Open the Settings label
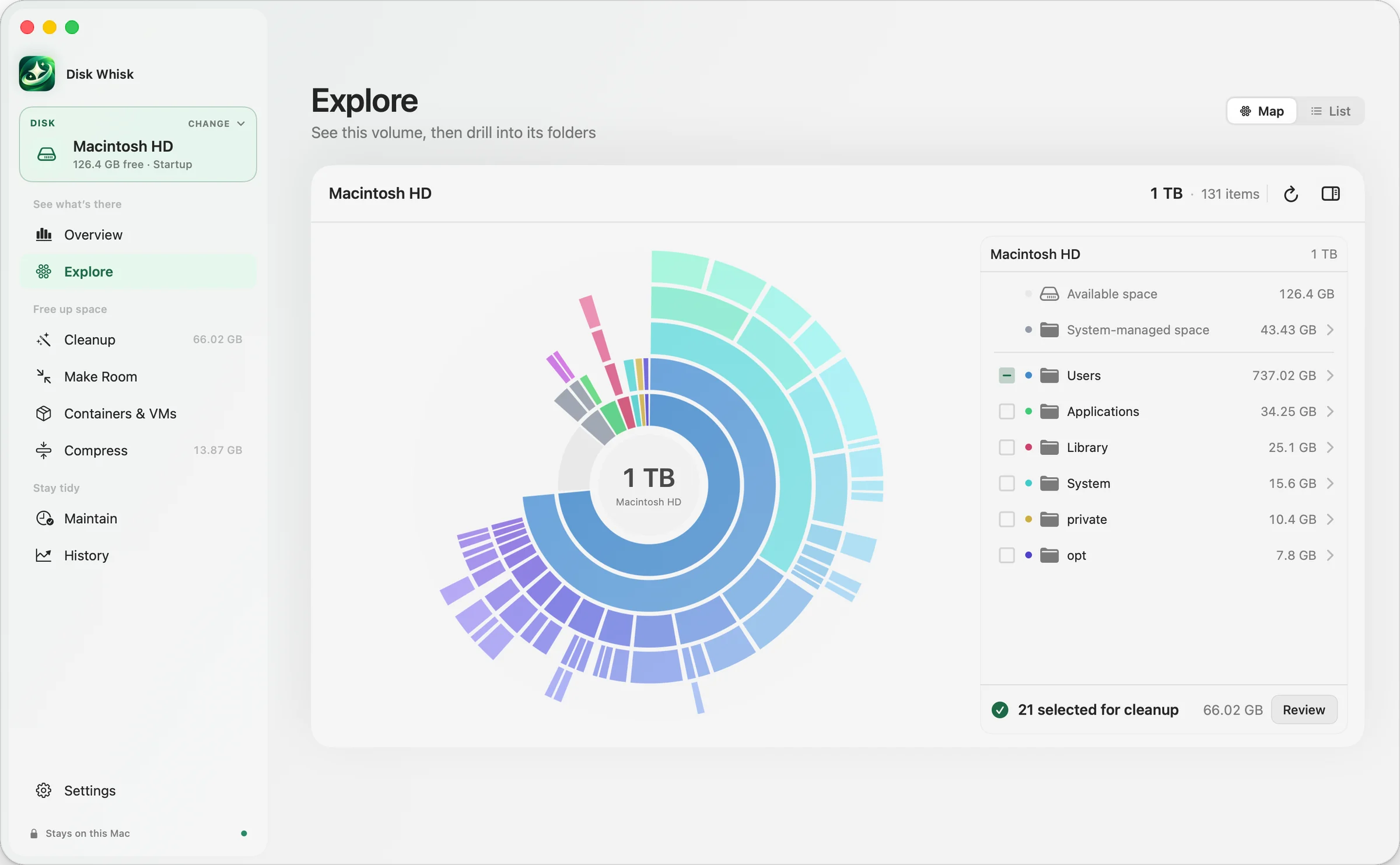 coord(90,791)
